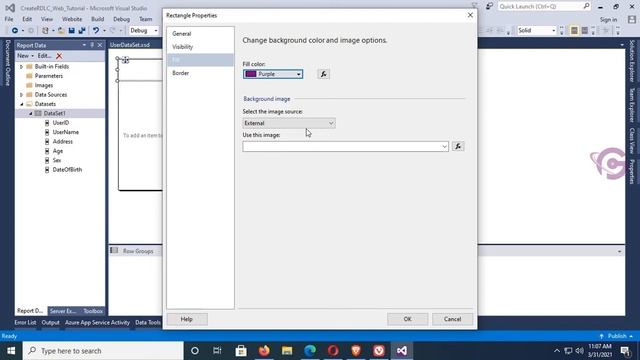Switch to the Error List tab
This screenshot has width=640, height=360.
coord(25,322)
